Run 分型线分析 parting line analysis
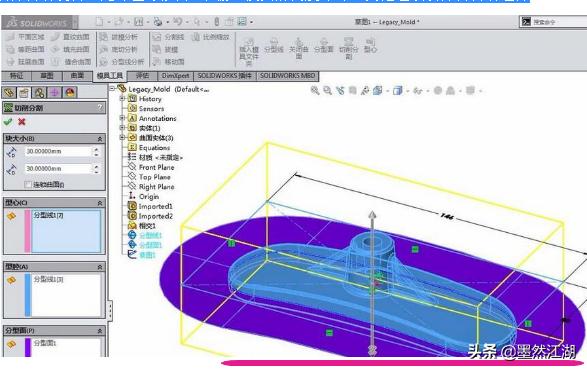 pyautogui.click(x=122, y=61)
